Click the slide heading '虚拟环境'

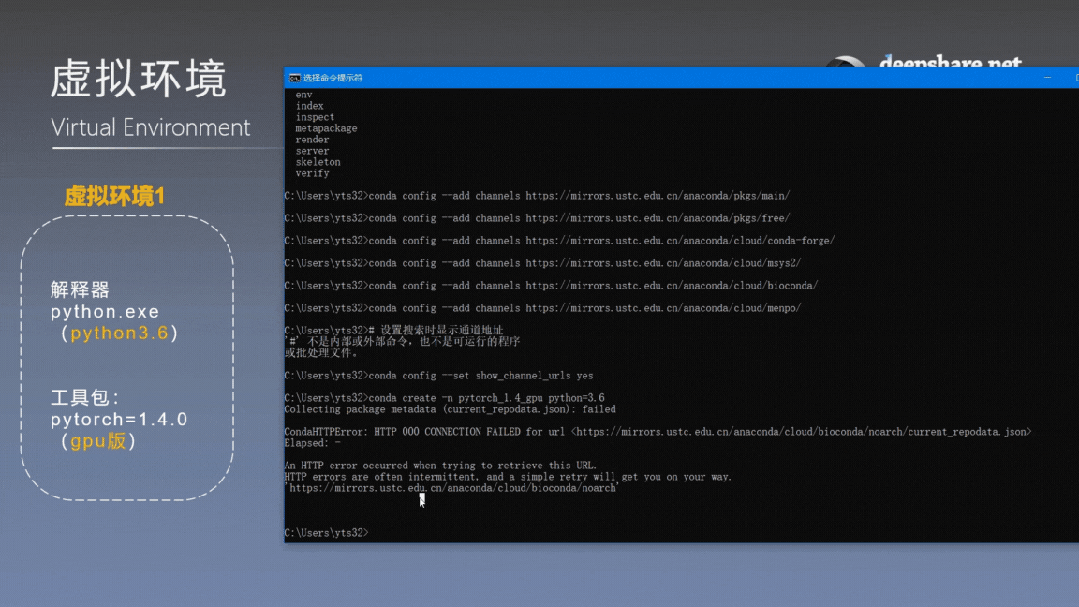[138, 78]
